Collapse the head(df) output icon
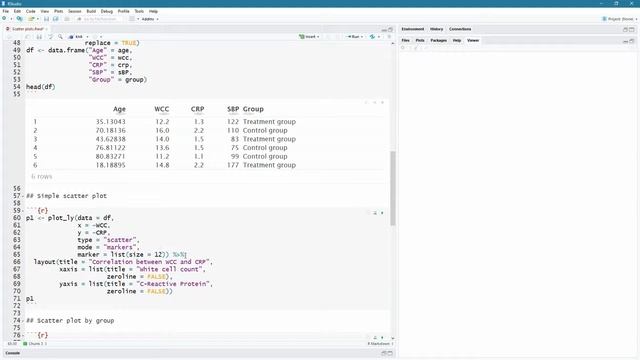Image resolution: width=640 pixels, height=360 pixels. (374, 102)
